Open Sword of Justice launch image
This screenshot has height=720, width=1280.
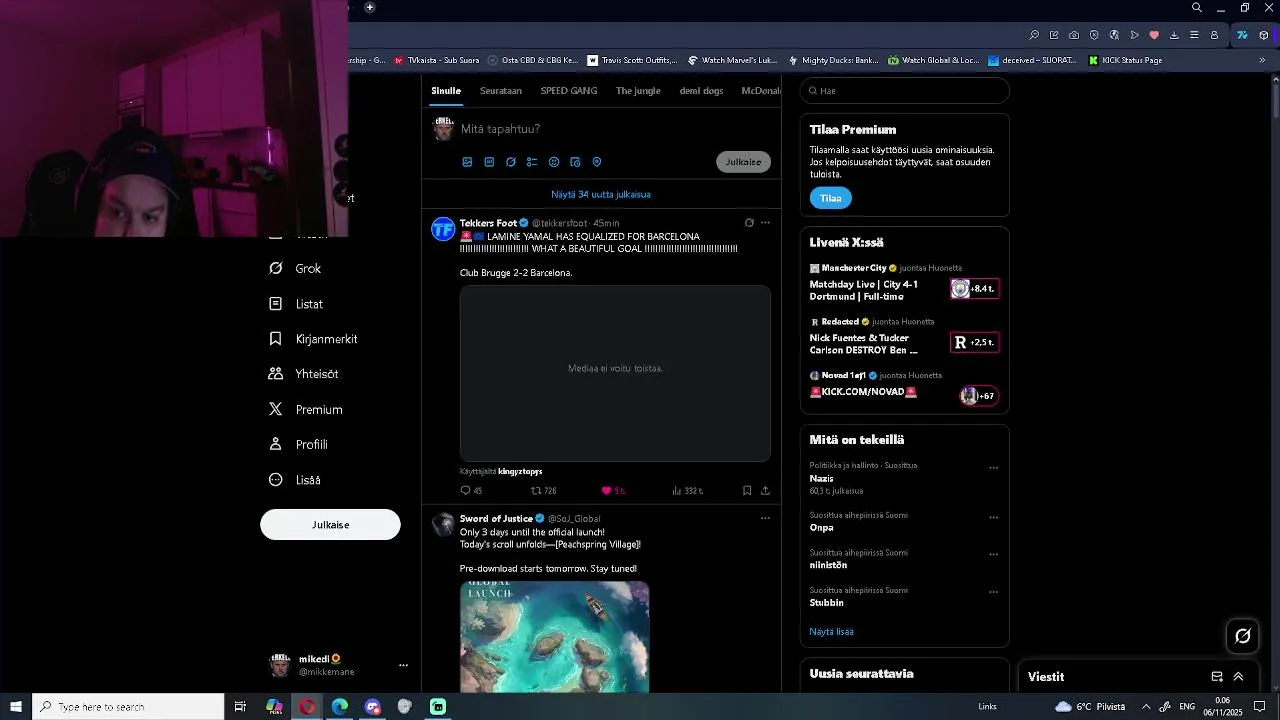(x=555, y=636)
